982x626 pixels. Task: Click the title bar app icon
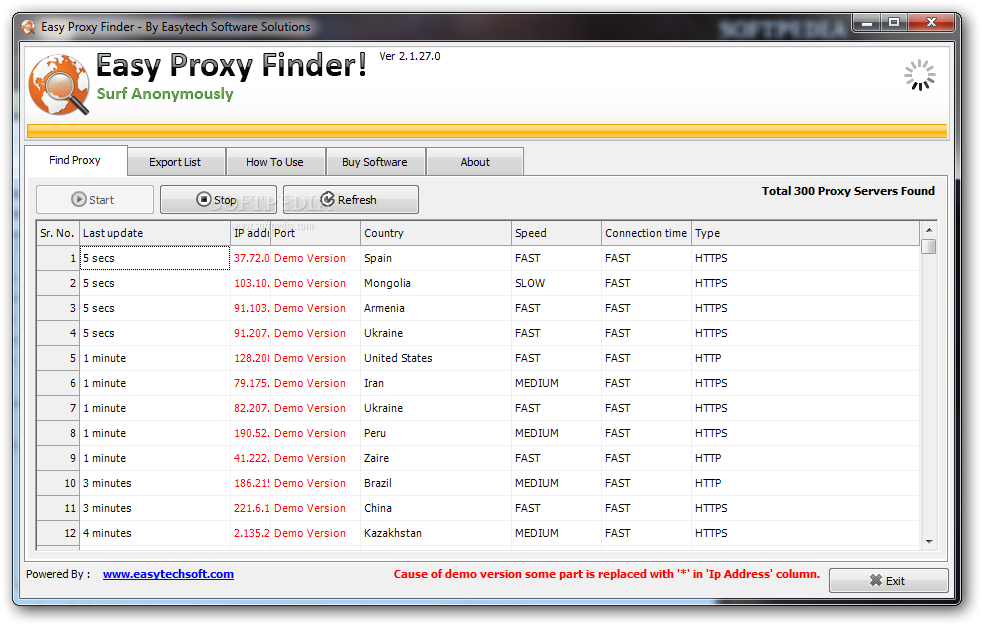pyautogui.click(x=28, y=27)
